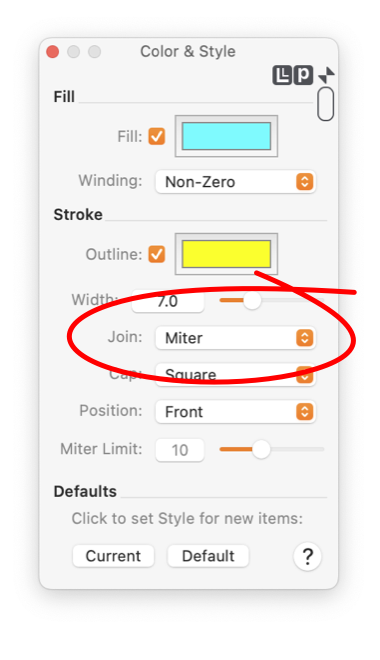Uncheck the Fill checkbox
380x660 pixels.
[157, 136]
